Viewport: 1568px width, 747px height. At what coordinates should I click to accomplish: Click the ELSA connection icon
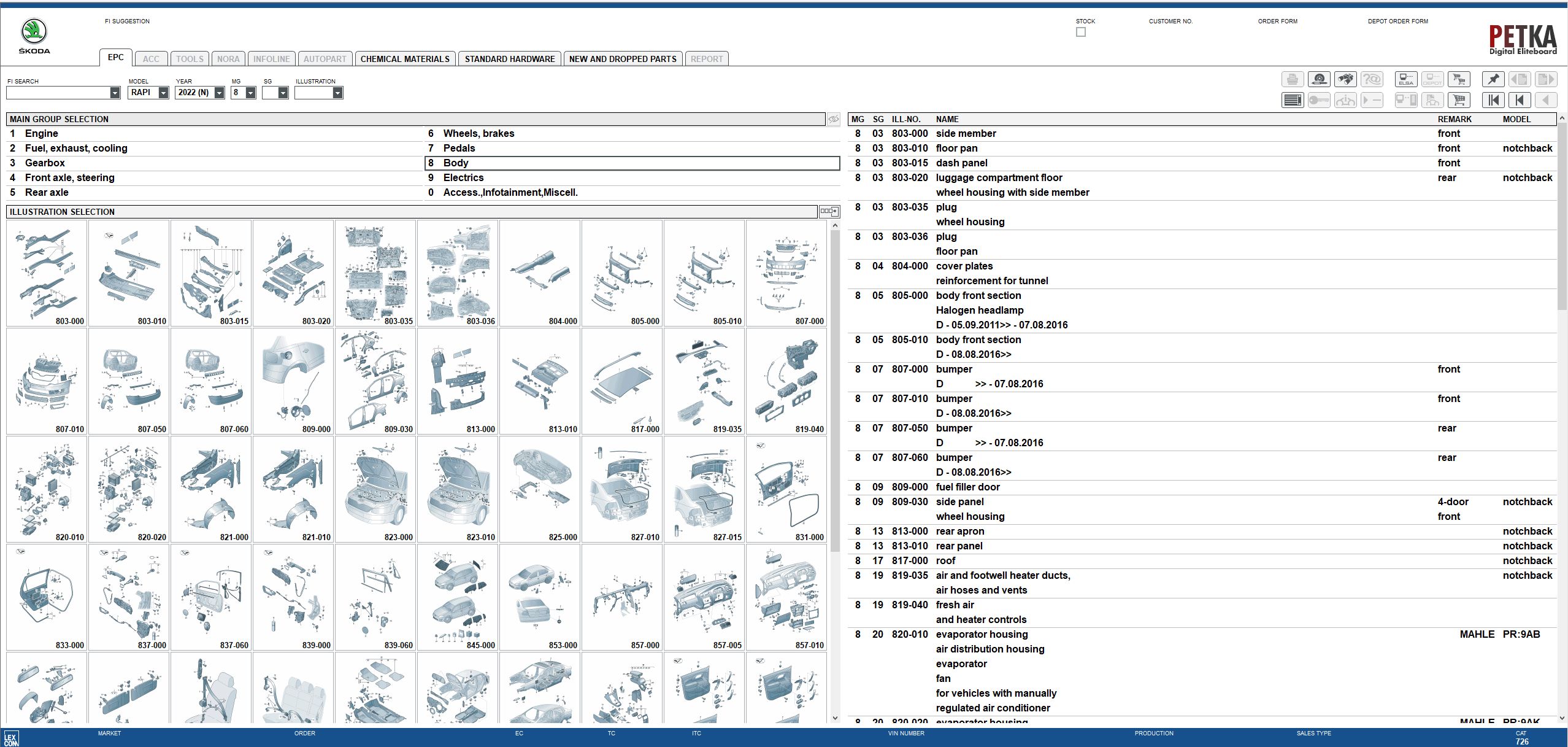coord(1406,79)
